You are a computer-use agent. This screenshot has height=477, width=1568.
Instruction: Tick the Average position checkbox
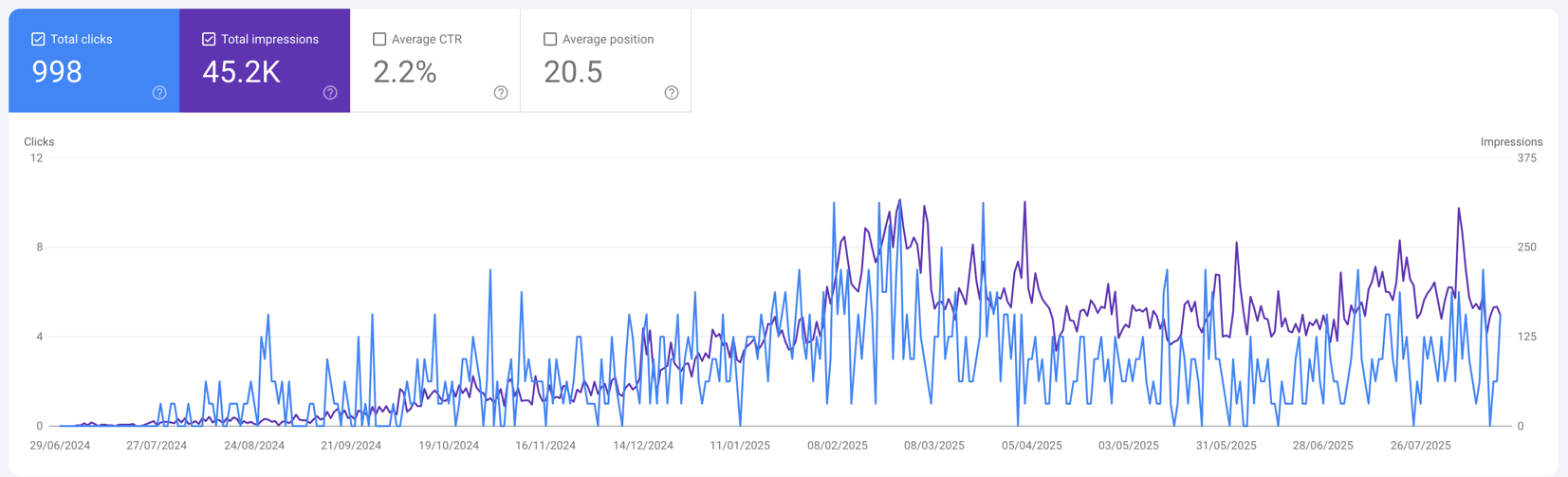[550, 39]
